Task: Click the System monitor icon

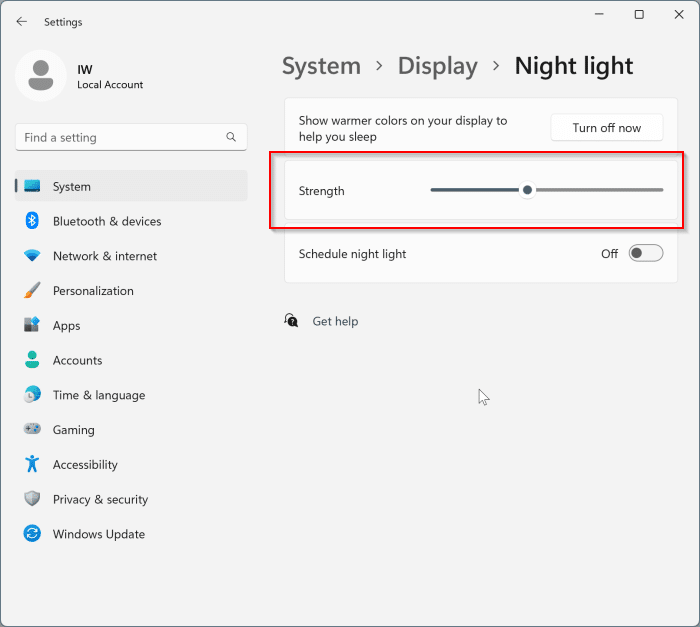Action: tap(32, 186)
